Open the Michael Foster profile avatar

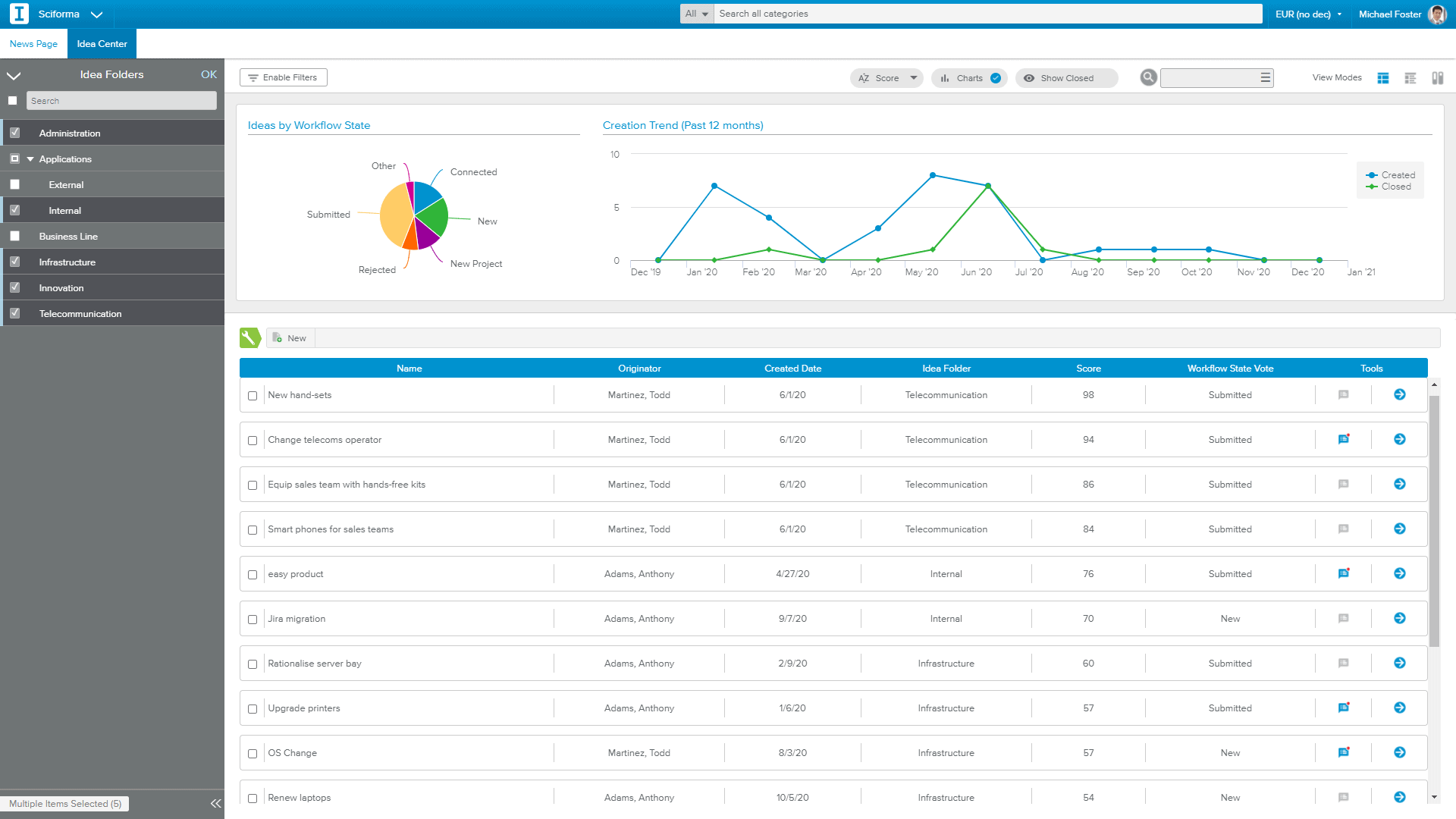coord(1436,14)
